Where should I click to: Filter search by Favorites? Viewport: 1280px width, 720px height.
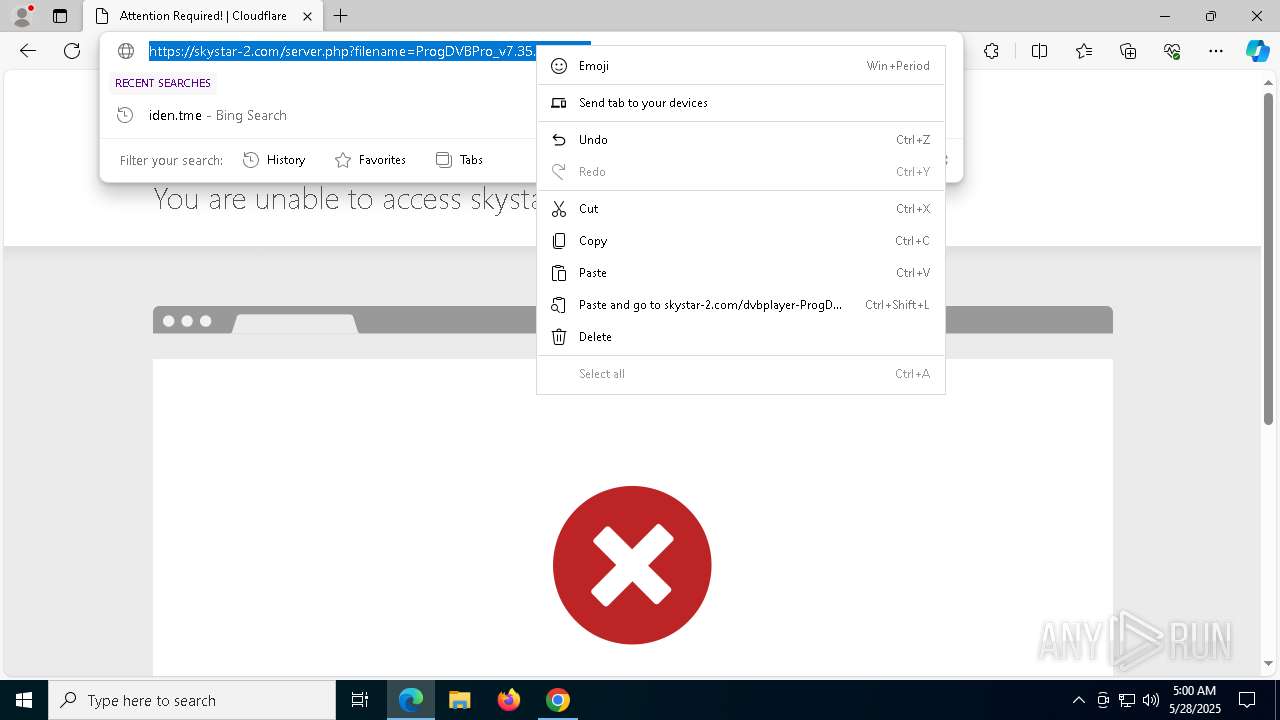pos(370,160)
